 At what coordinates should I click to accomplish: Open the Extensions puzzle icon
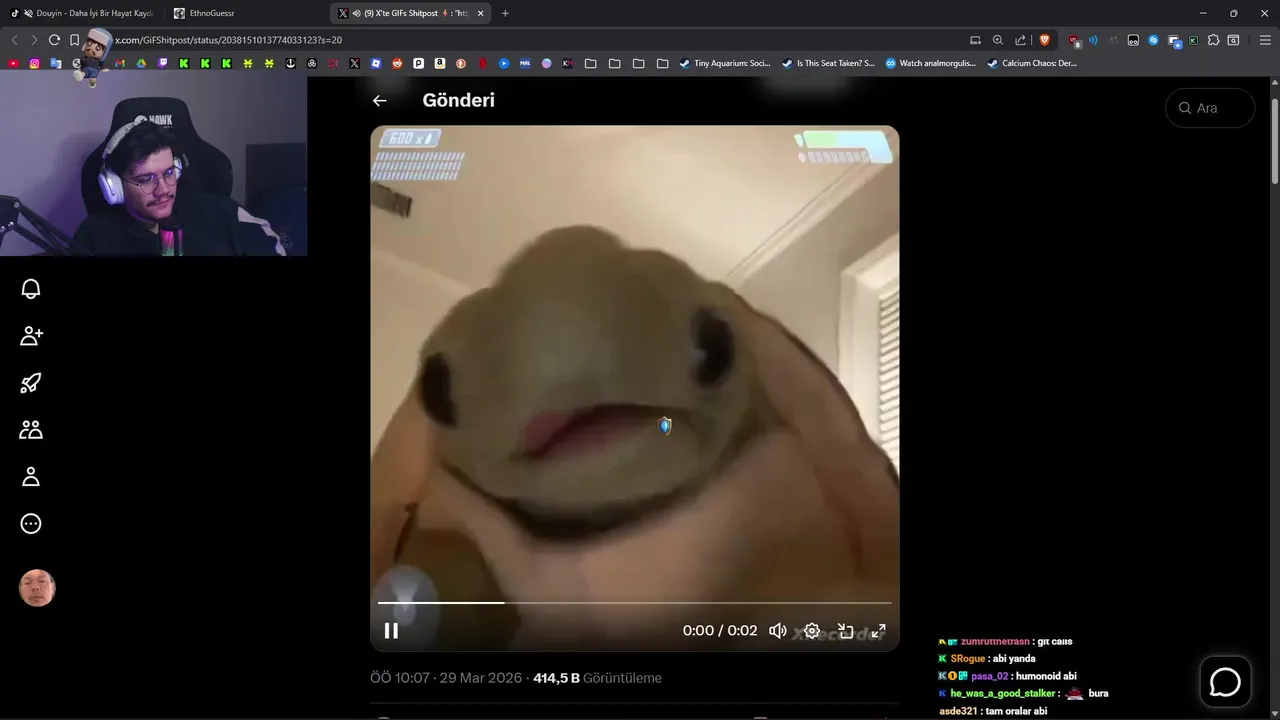coord(1213,40)
